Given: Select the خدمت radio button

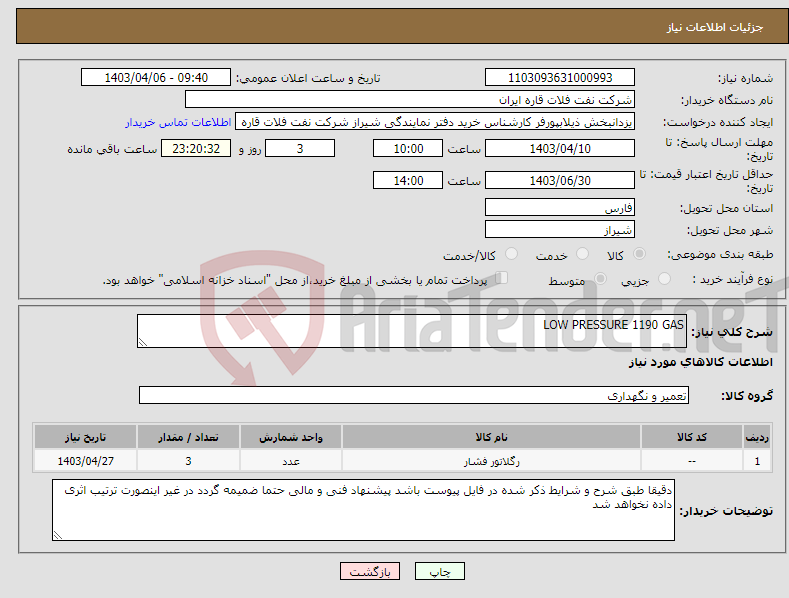Looking at the screenshot, I should 582,254.
